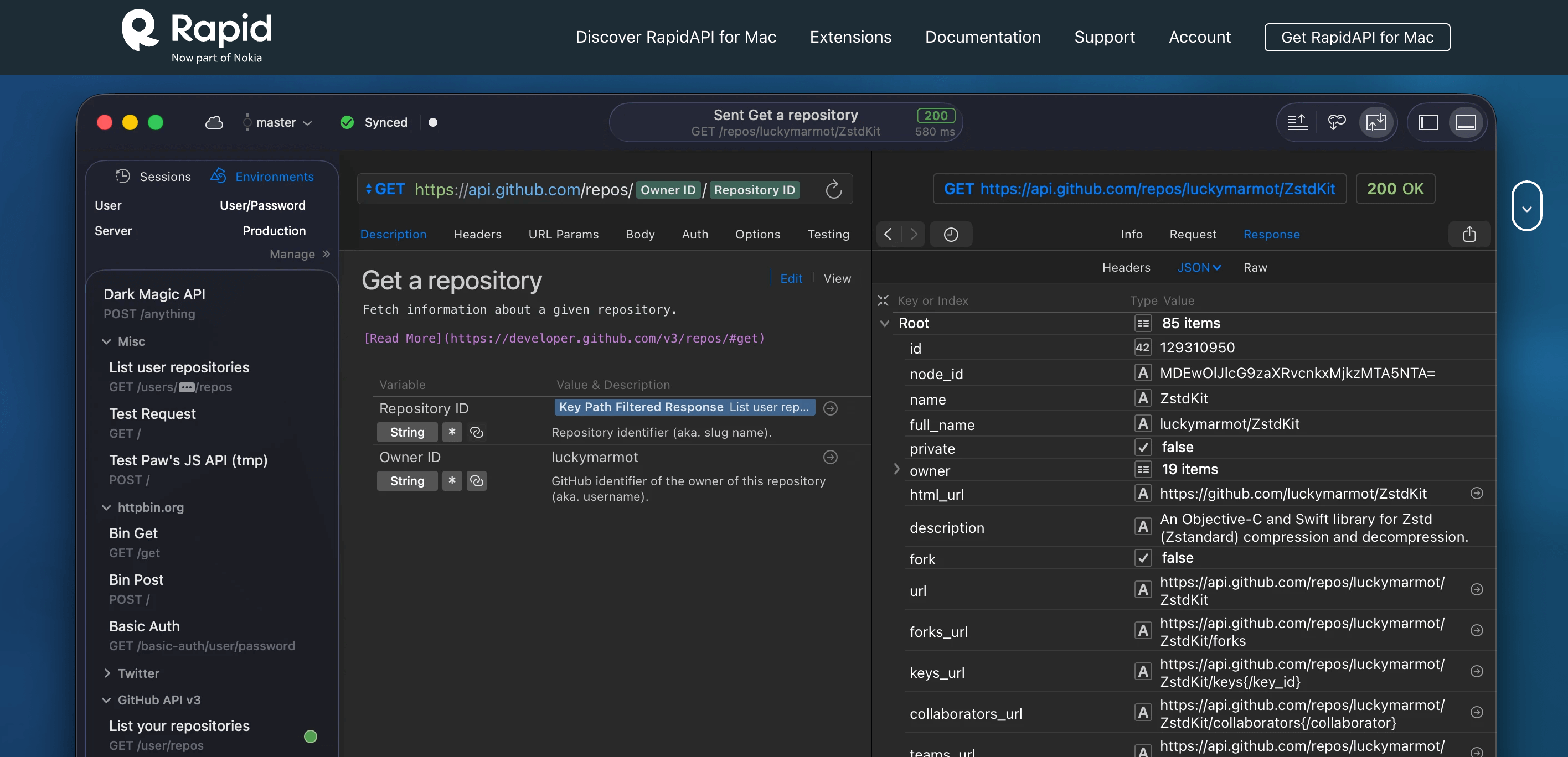Screen dimensions: 1568x757
Task: Click the collapse-all icon beside Key or Index
Action: (x=883, y=300)
